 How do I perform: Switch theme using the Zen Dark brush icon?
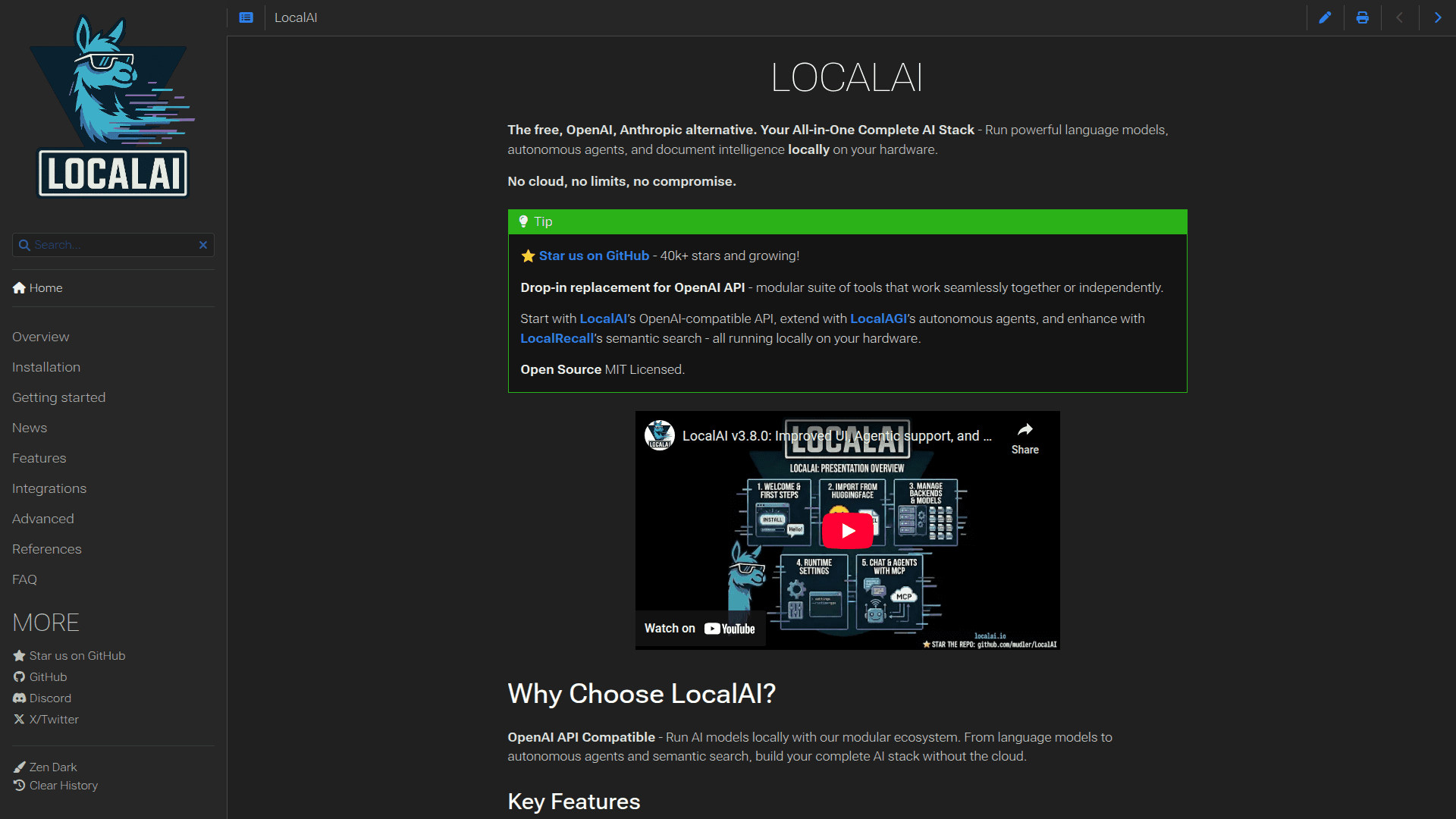(x=18, y=767)
